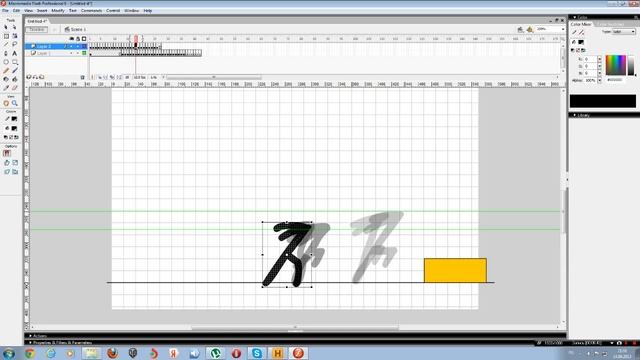Screen dimensions: 640x360
Task: Open the R value slider arrow
Action: 600,59
